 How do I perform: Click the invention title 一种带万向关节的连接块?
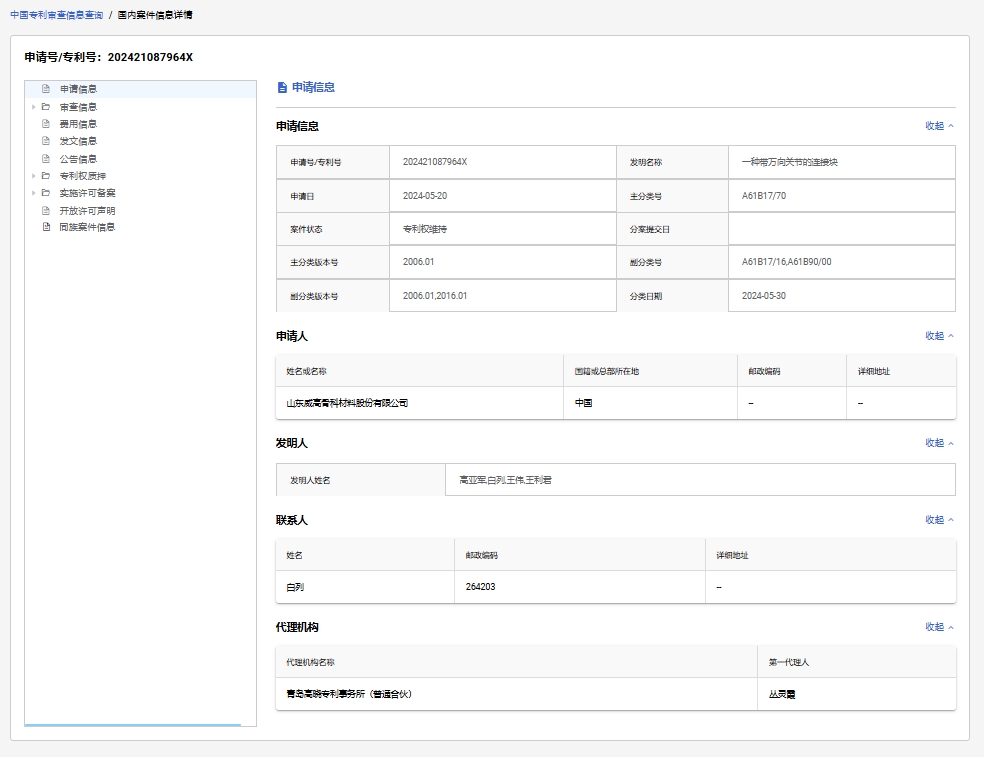point(789,162)
